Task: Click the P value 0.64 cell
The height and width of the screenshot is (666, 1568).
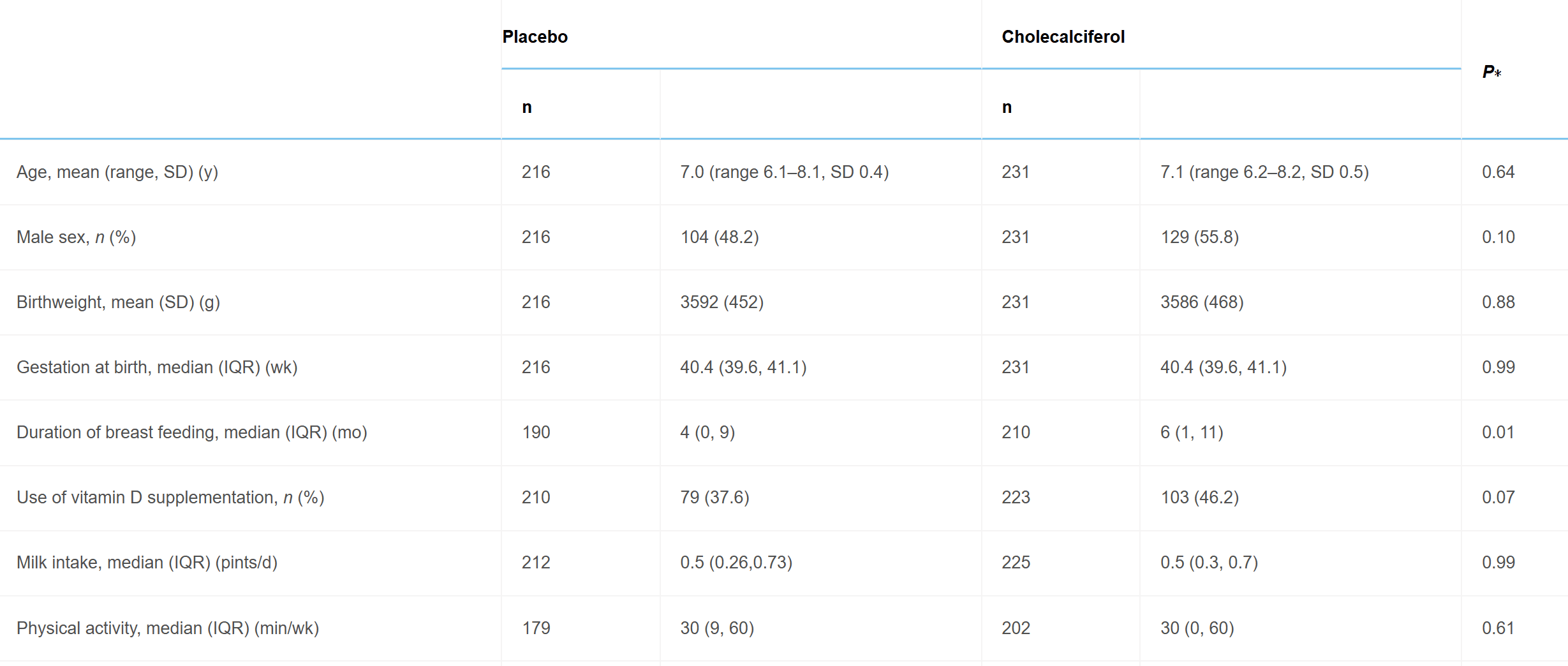Action: pyautogui.click(x=1498, y=172)
